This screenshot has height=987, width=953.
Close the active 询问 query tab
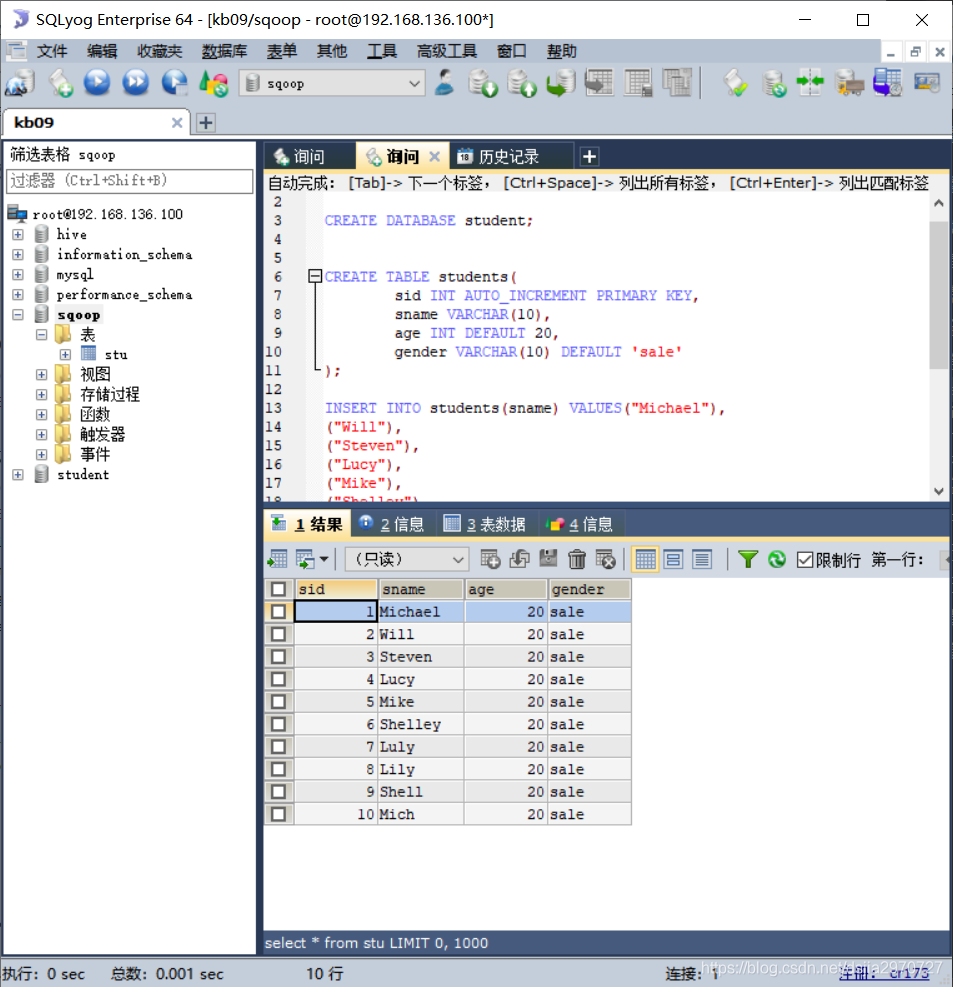click(x=434, y=156)
